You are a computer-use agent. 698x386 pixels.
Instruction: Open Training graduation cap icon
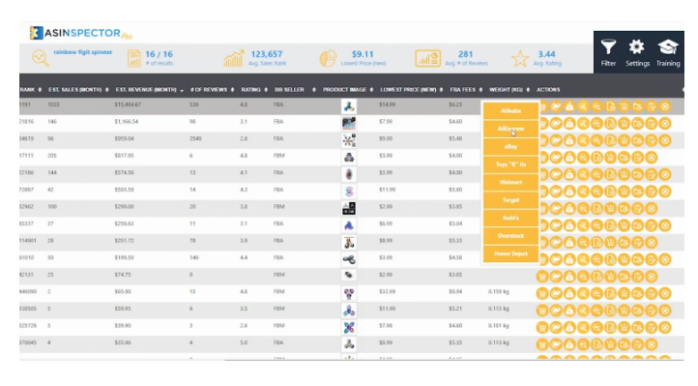pyautogui.click(x=668, y=47)
